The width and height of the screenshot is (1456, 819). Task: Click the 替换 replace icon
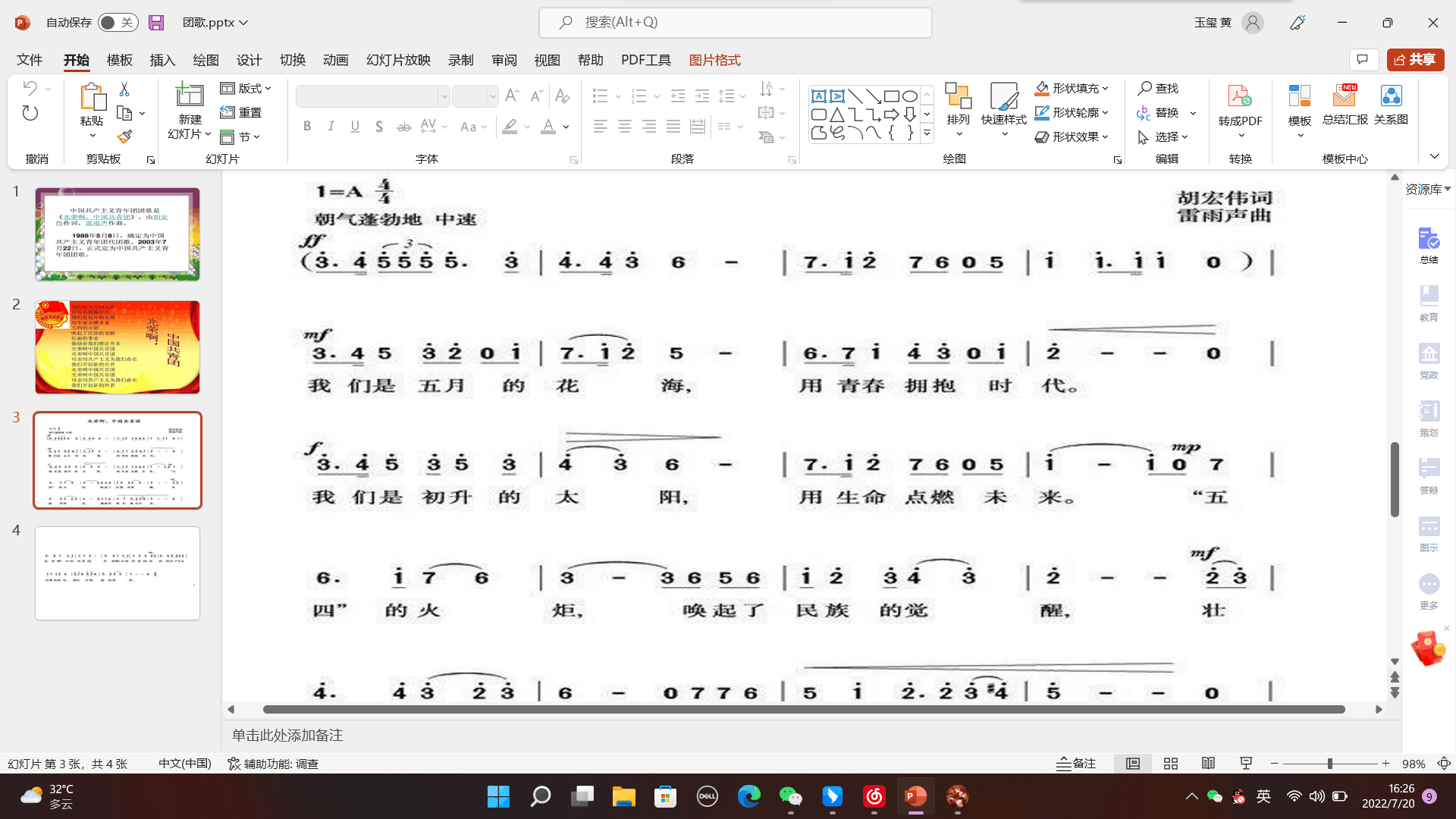(1160, 112)
